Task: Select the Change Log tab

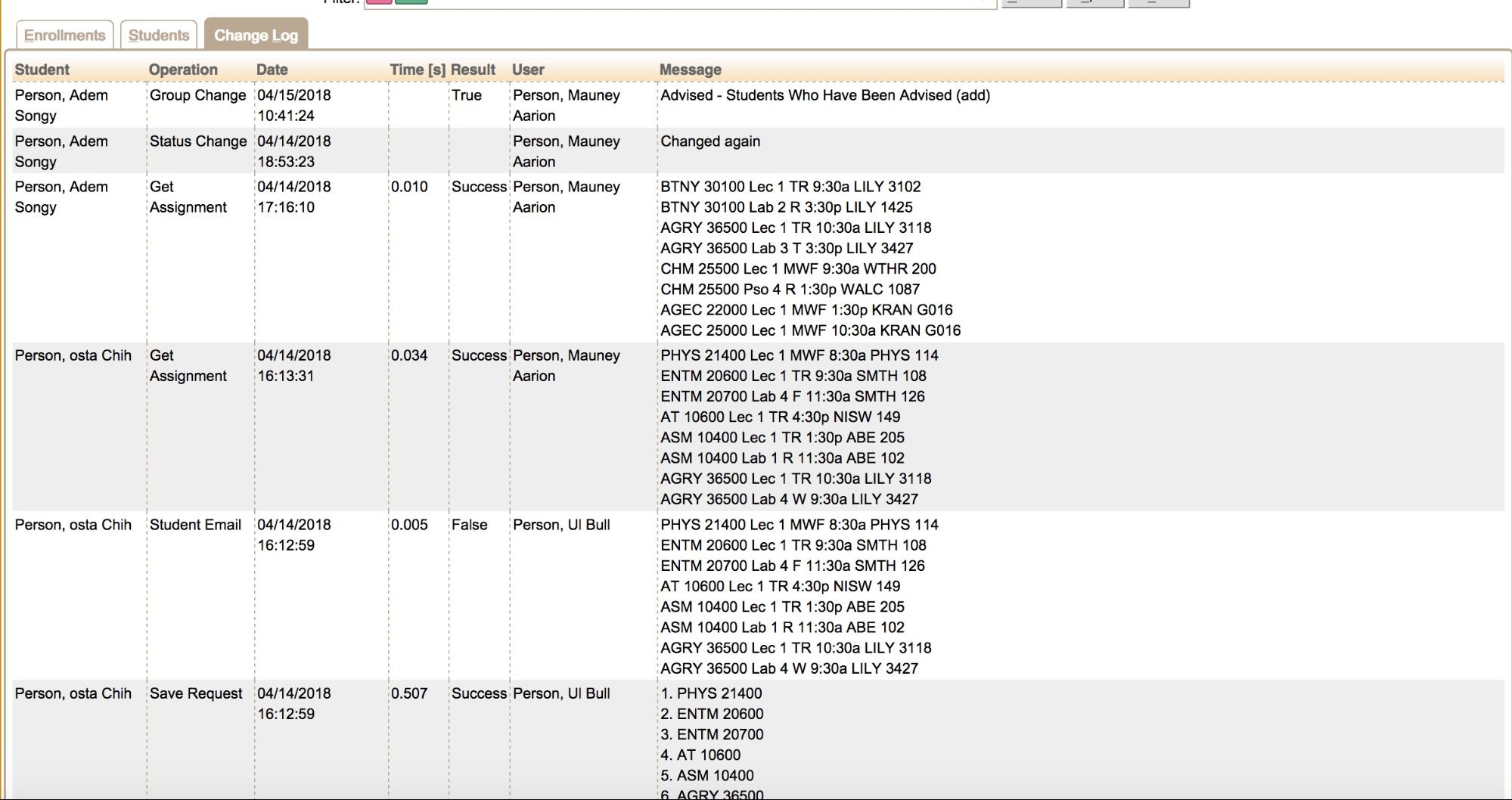Action: click(x=256, y=36)
